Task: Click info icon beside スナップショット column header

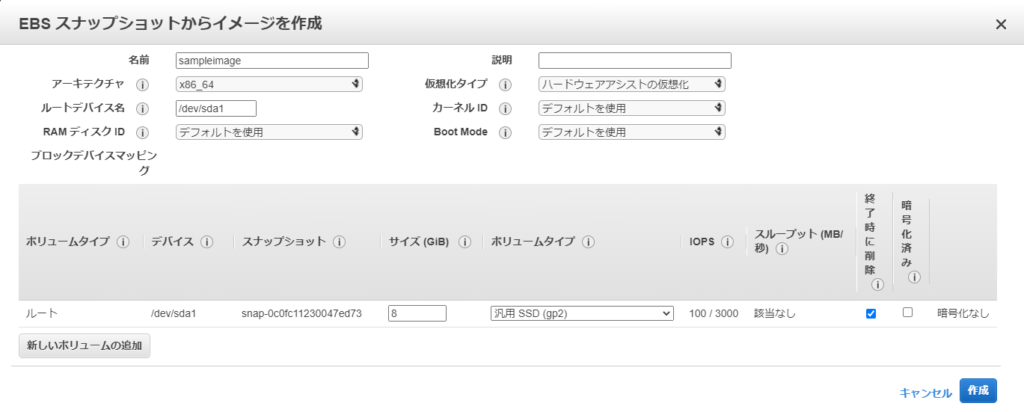Action: click(x=339, y=242)
